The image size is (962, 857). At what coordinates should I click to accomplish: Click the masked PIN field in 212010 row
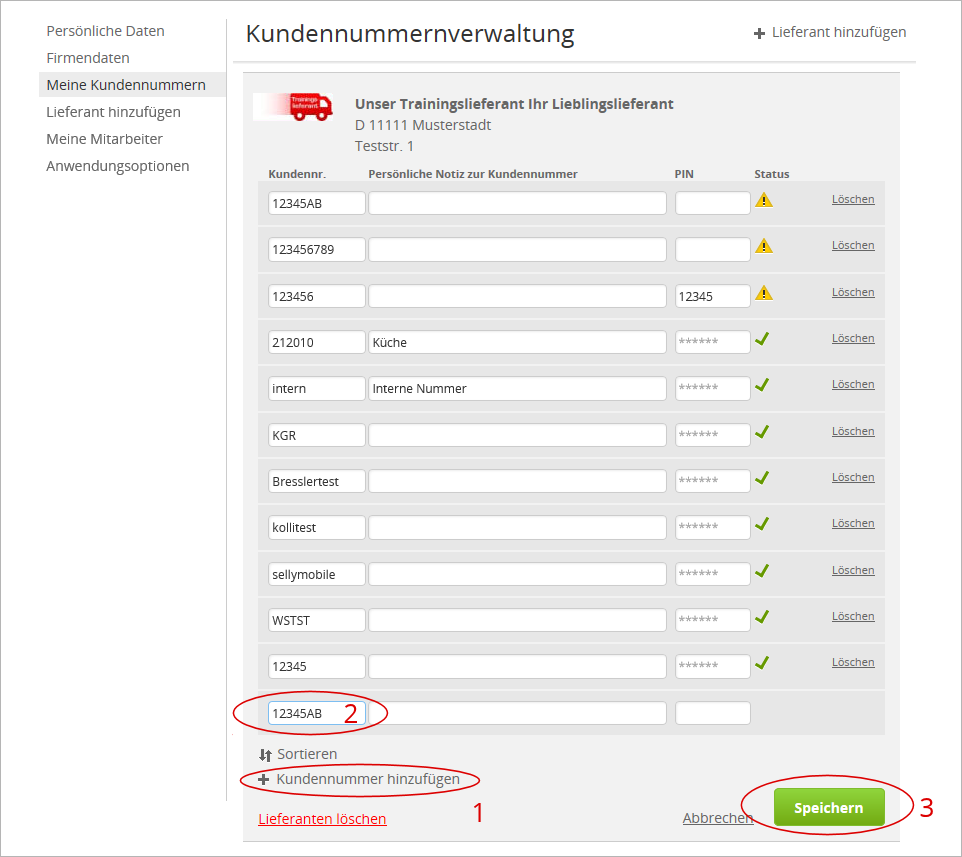pyautogui.click(x=712, y=342)
